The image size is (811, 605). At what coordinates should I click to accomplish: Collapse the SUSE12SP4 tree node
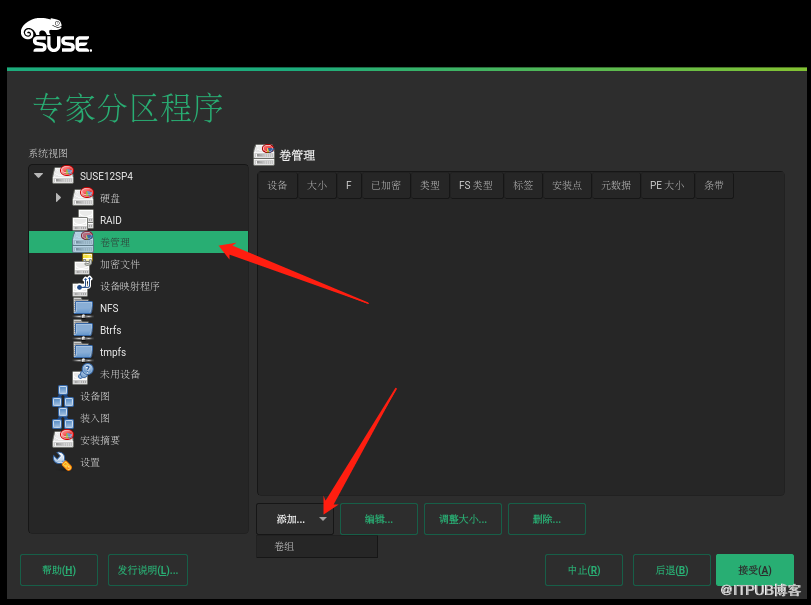38,175
